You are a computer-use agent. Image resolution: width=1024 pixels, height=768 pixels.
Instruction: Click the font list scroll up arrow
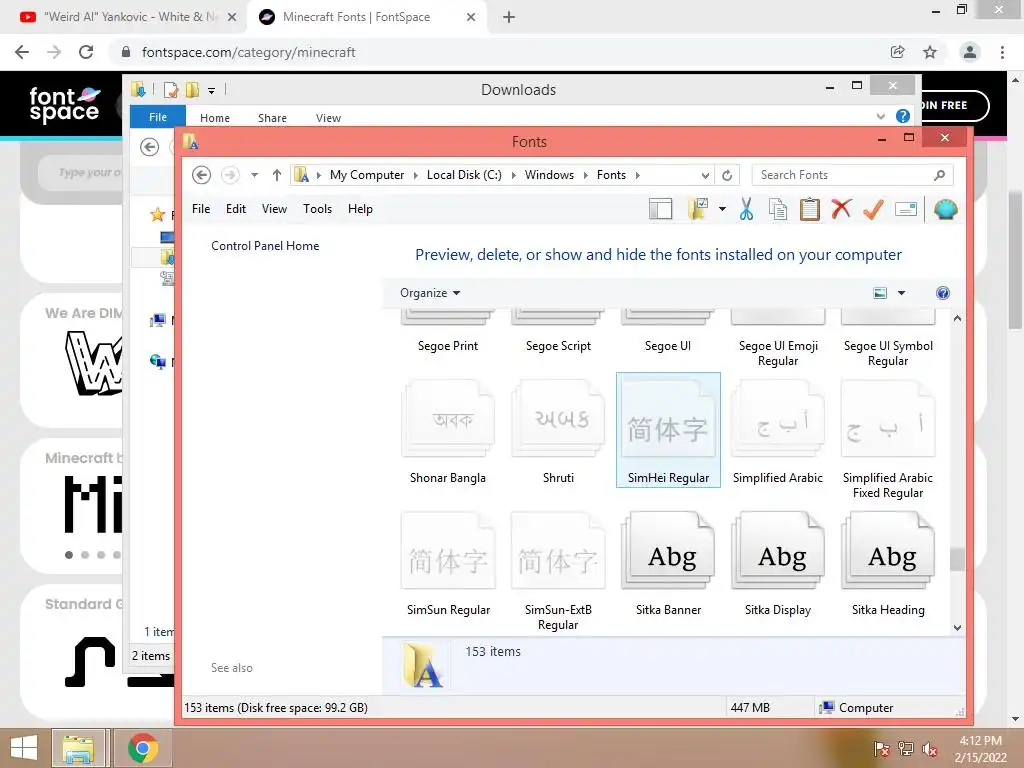point(957,319)
